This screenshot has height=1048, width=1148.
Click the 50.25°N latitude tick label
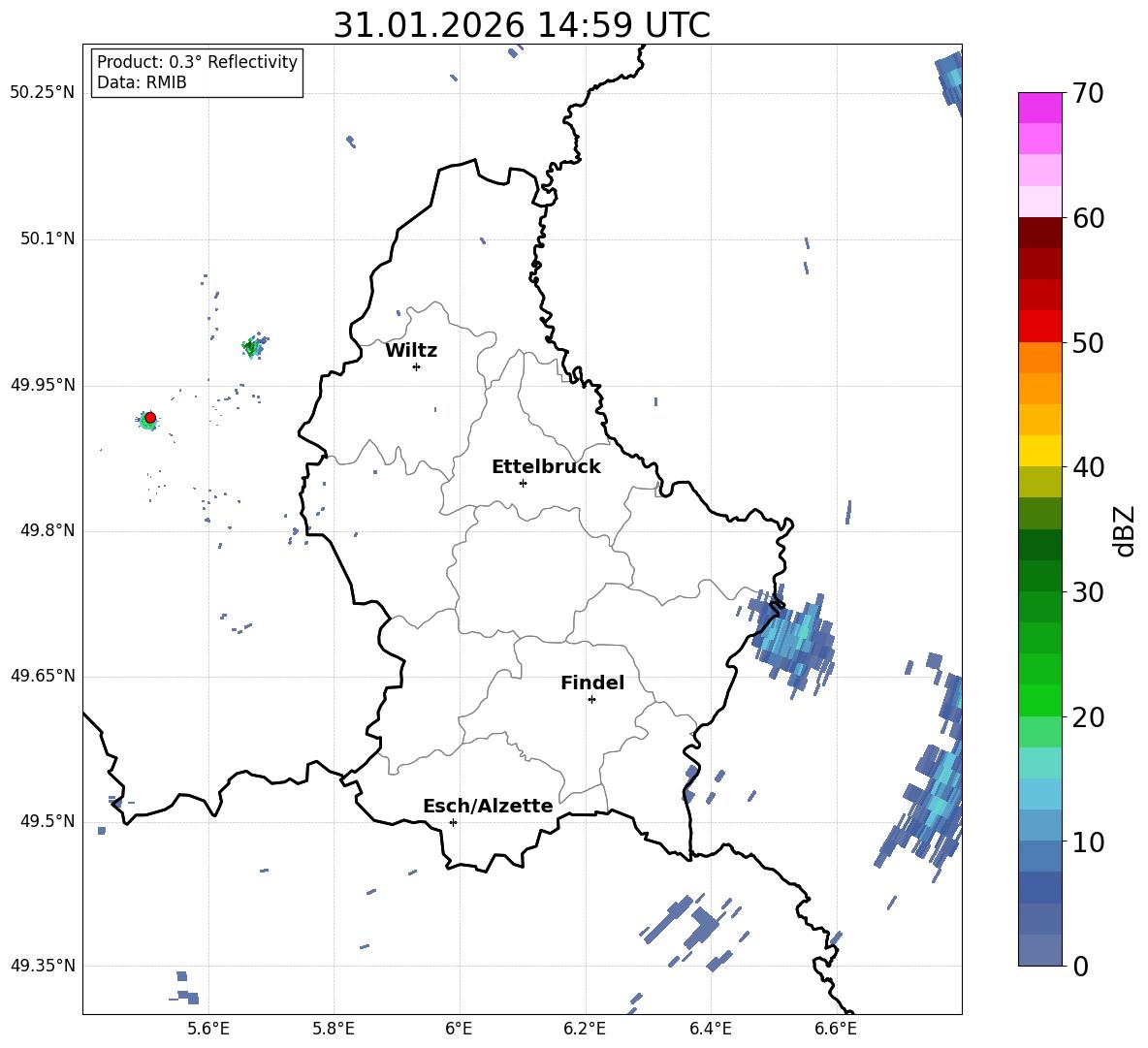[x=42, y=93]
